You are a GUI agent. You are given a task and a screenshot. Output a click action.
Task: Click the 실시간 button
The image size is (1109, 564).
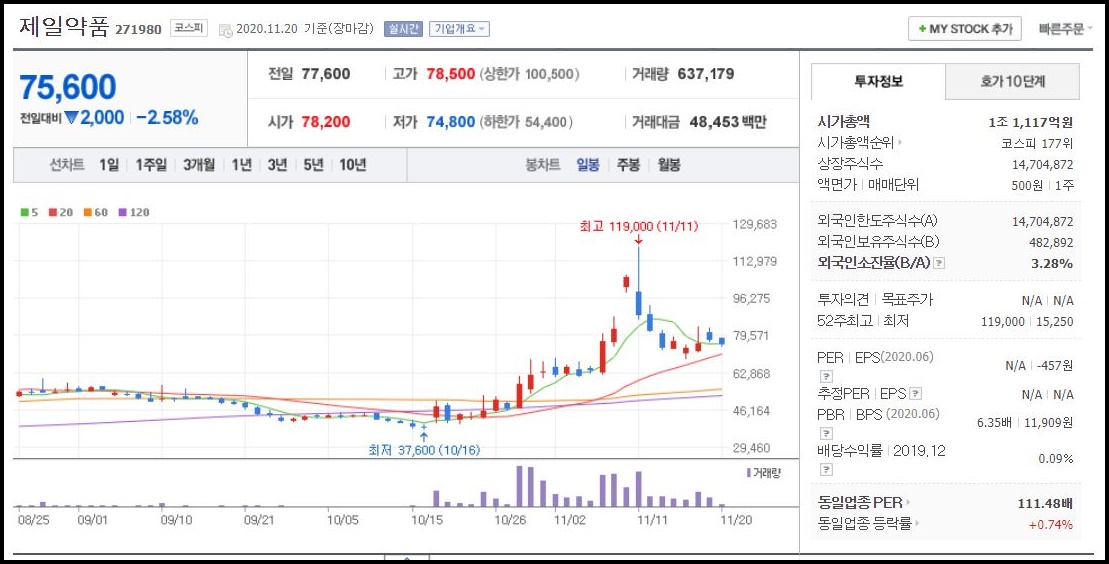403,29
